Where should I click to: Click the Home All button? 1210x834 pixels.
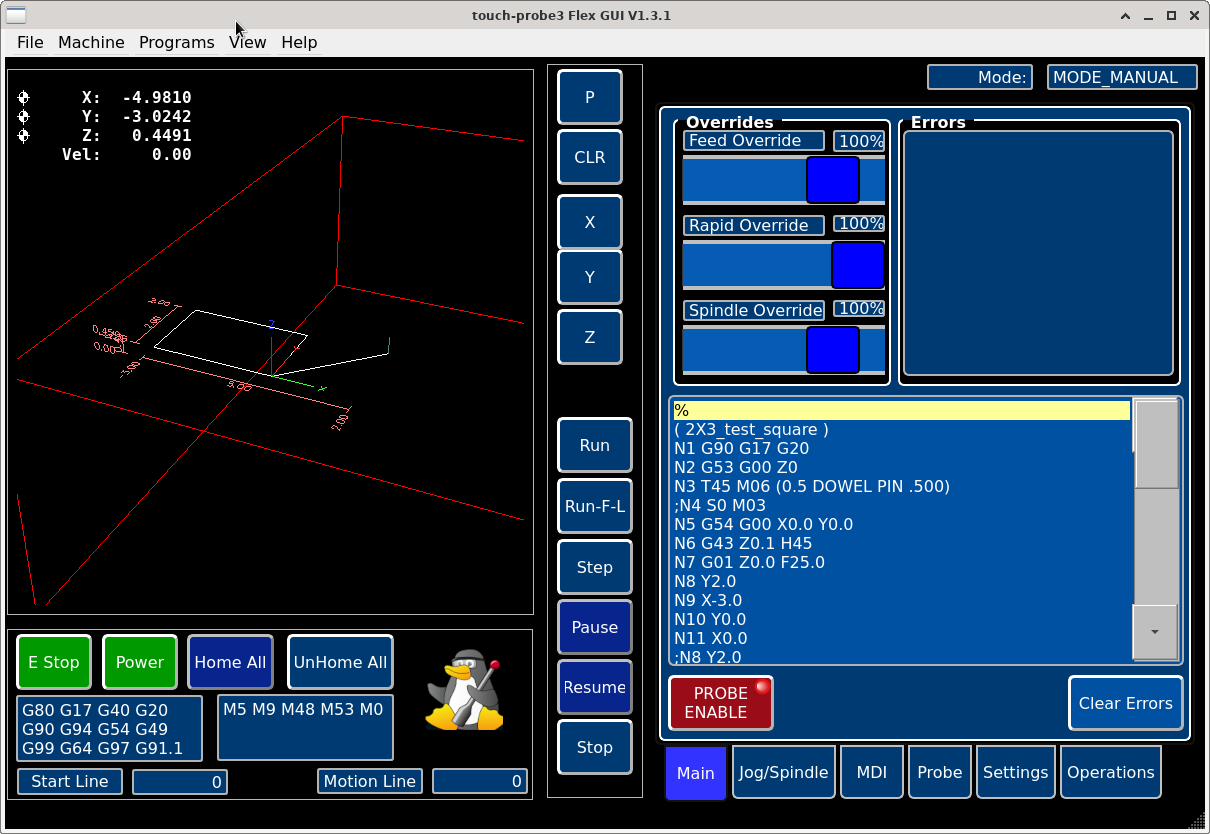(230, 662)
